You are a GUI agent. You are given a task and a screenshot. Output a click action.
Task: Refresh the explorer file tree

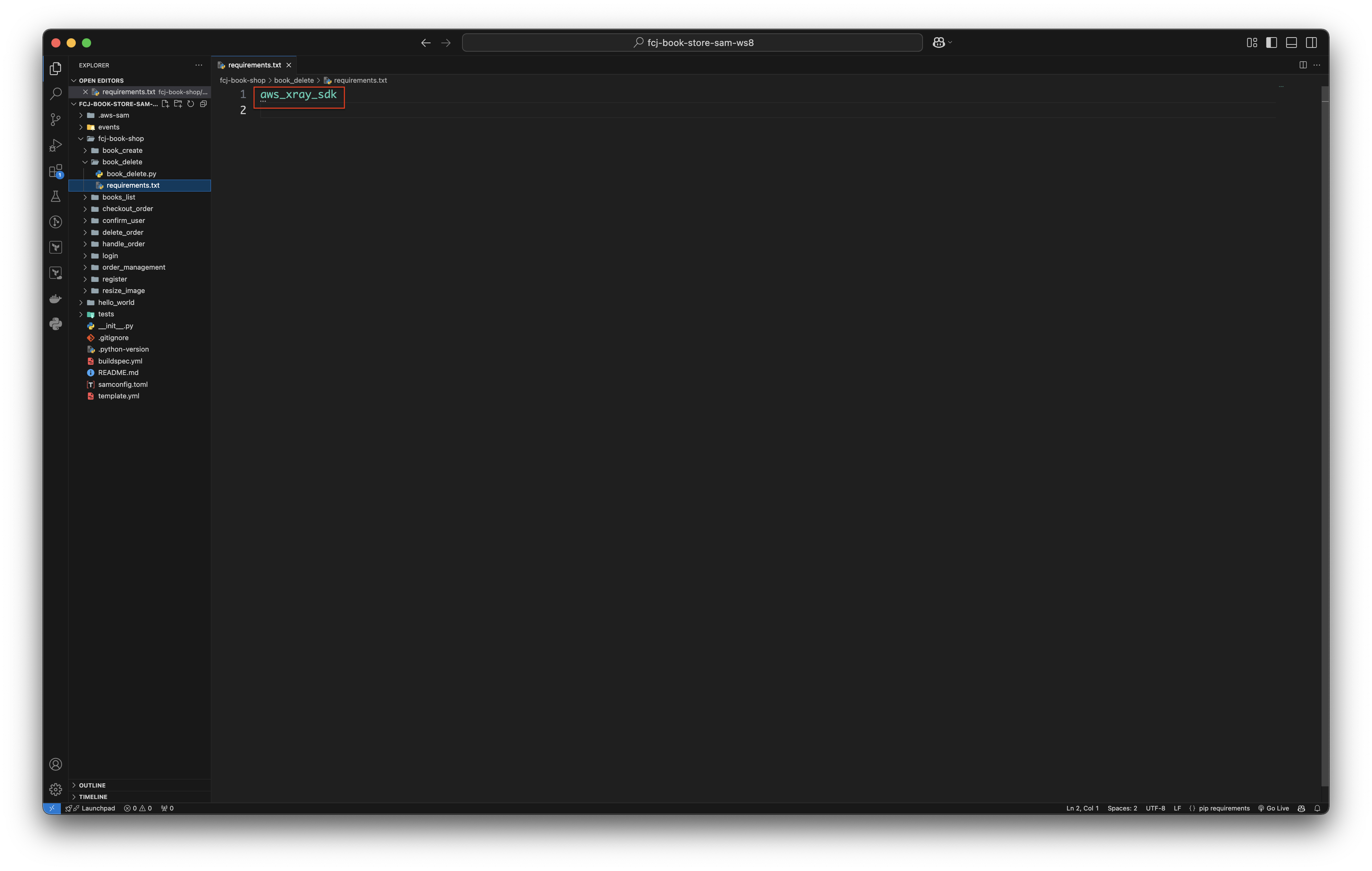(190, 104)
